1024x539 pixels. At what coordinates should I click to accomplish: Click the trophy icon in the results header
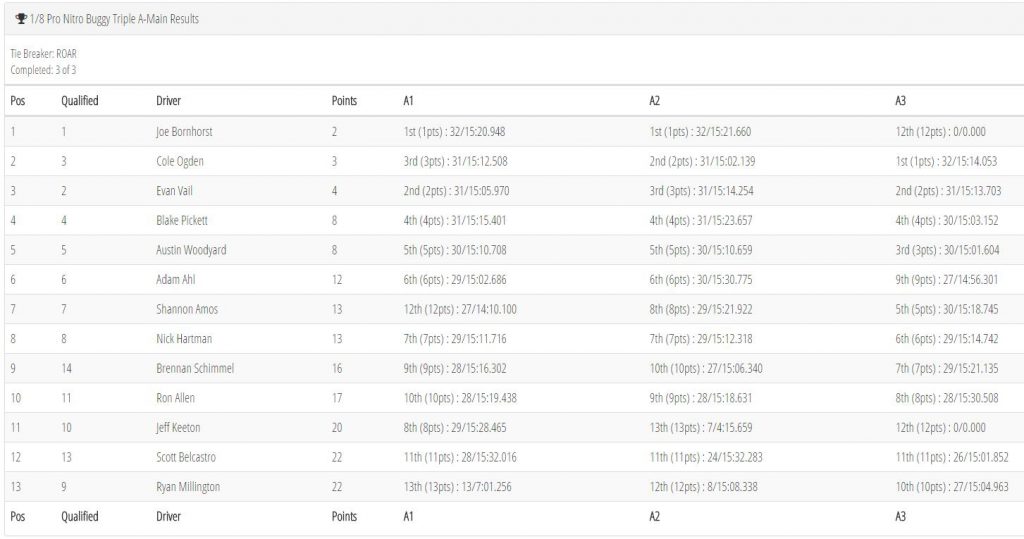coord(21,19)
